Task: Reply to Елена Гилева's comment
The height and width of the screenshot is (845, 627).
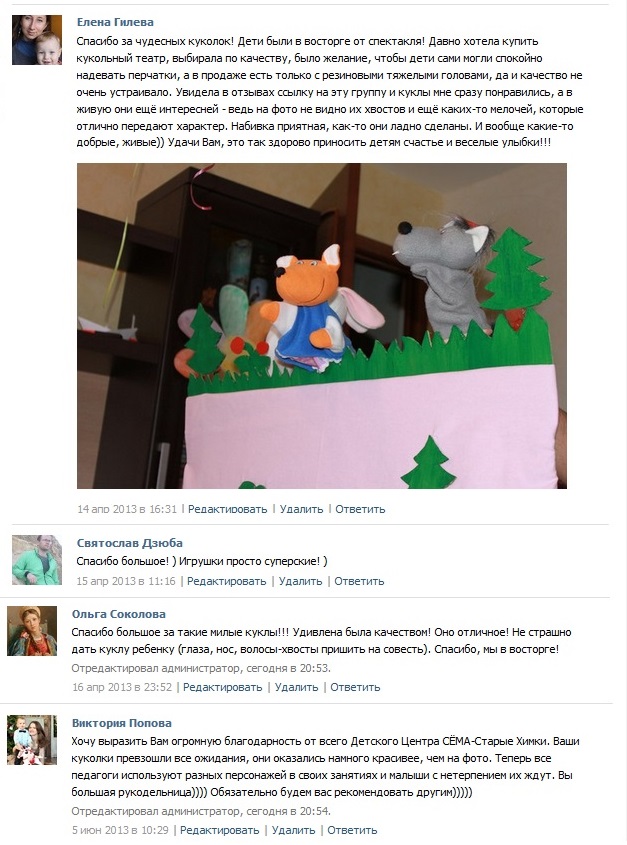Action: 360,509
